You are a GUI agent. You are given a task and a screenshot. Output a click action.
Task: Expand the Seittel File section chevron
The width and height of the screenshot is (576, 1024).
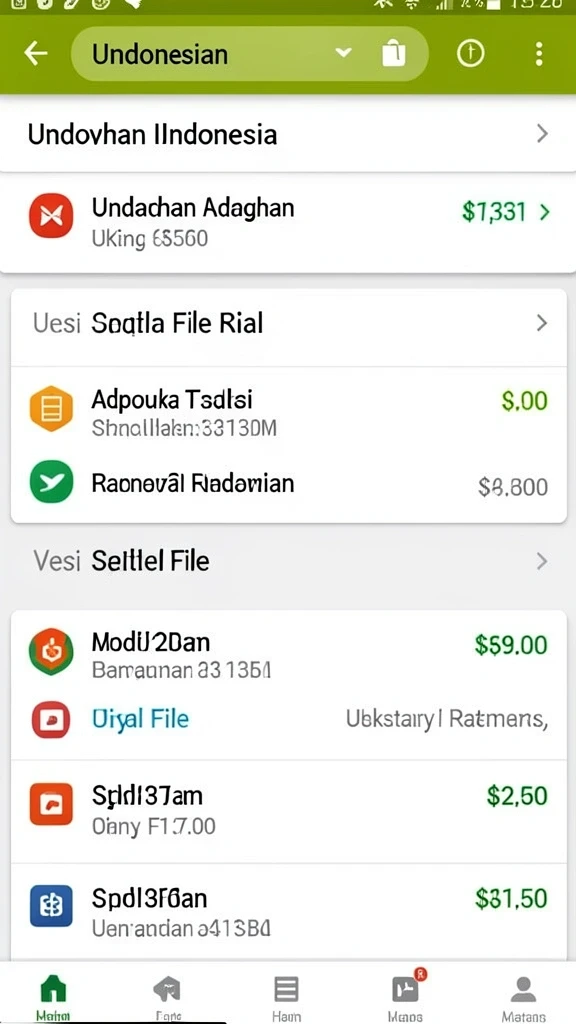tap(541, 562)
